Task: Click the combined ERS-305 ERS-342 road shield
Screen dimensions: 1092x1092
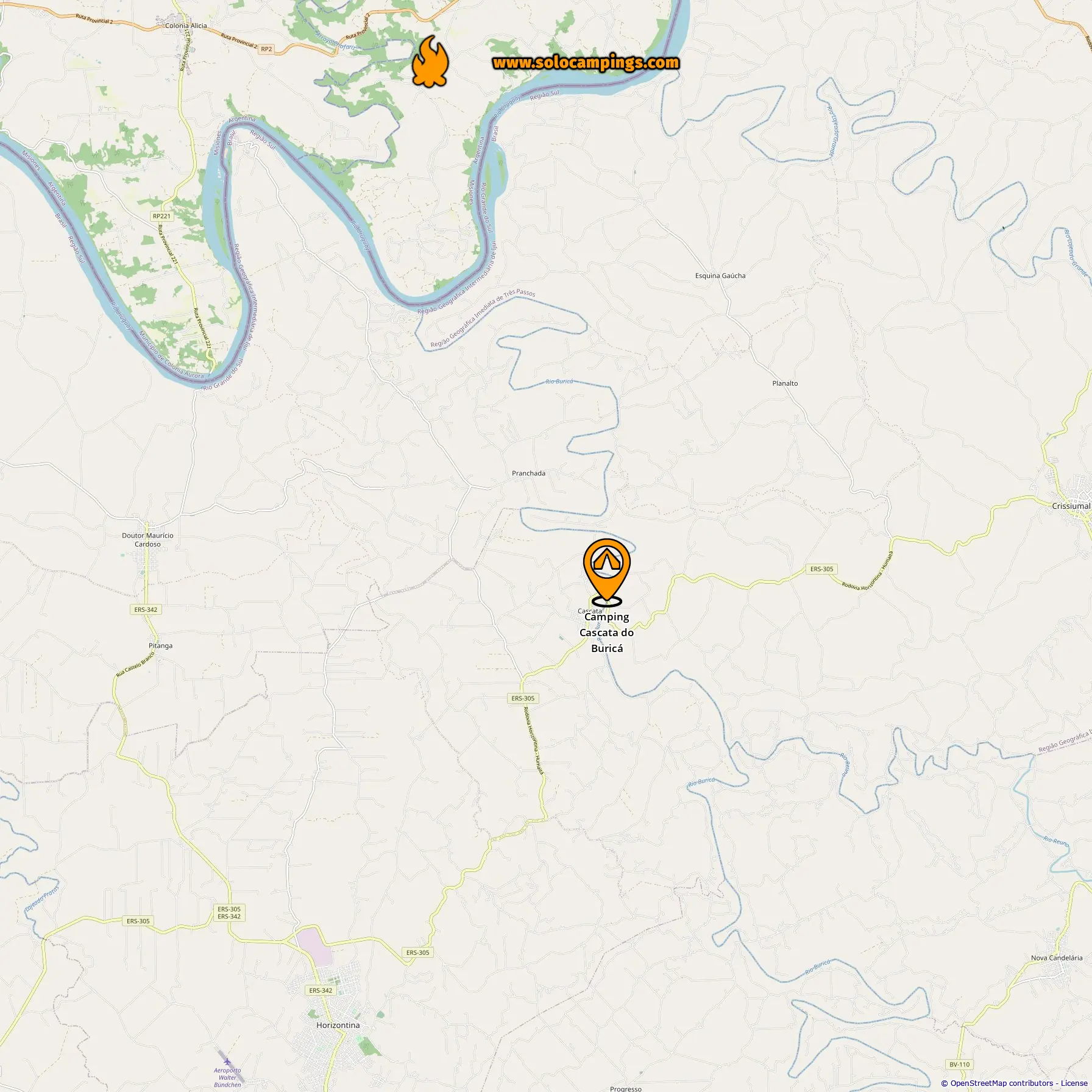Action: [229, 912]
